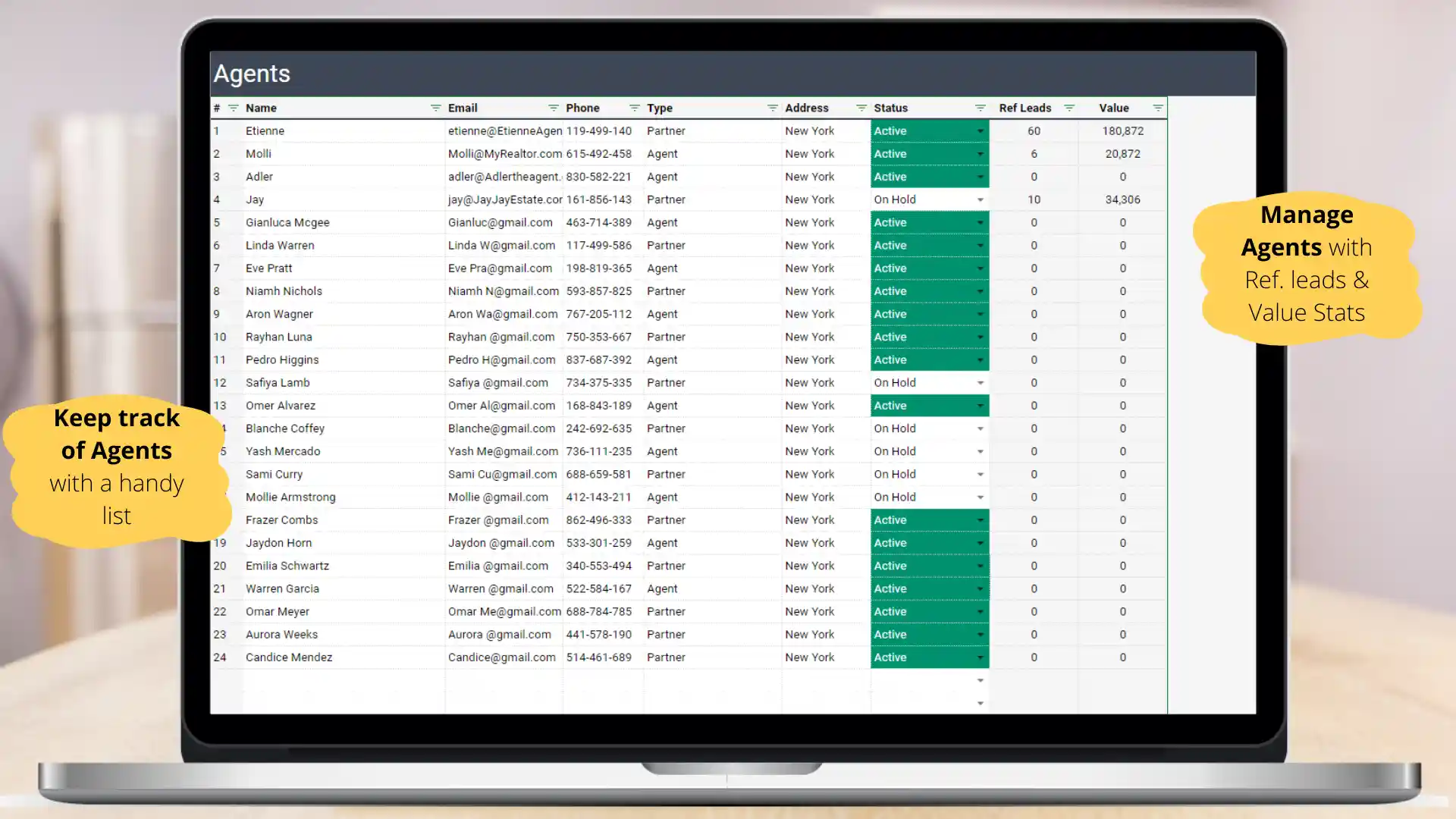This screenshot has height=819, width=1456.
Task: Expand status dropdown for Safiya Lamb
Action: (980, 383)
